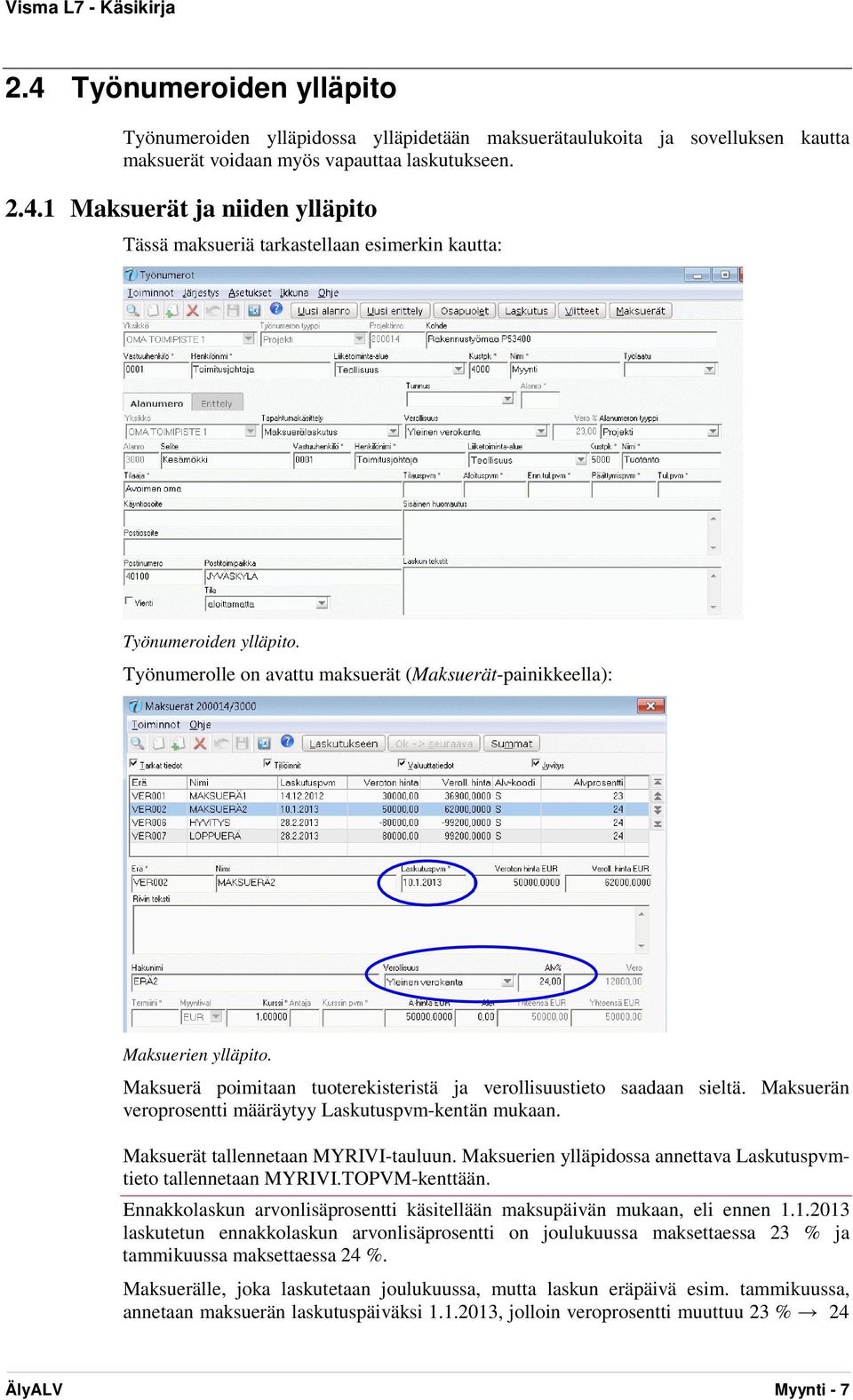
Task: Click the Uusi erittely button
Action: tap(395, 311)
